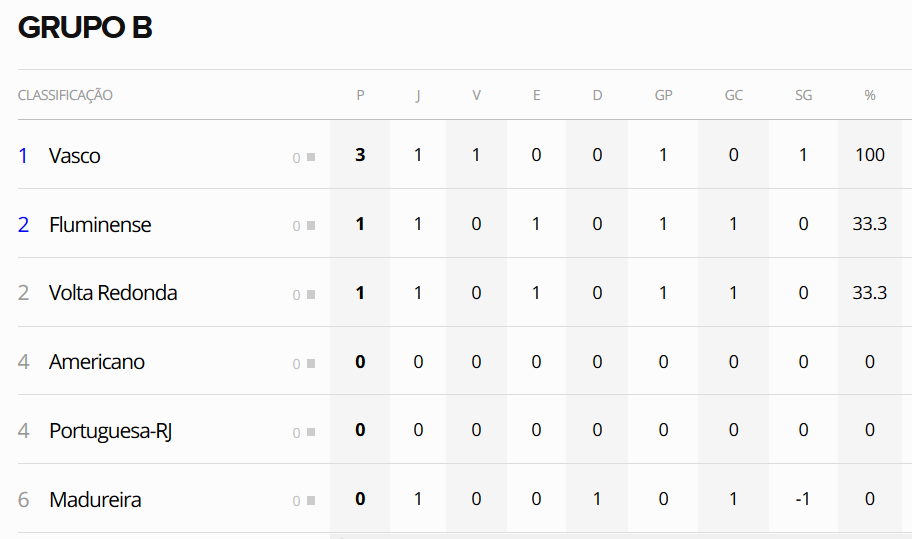Click Americano's position change indicator square

311,364
